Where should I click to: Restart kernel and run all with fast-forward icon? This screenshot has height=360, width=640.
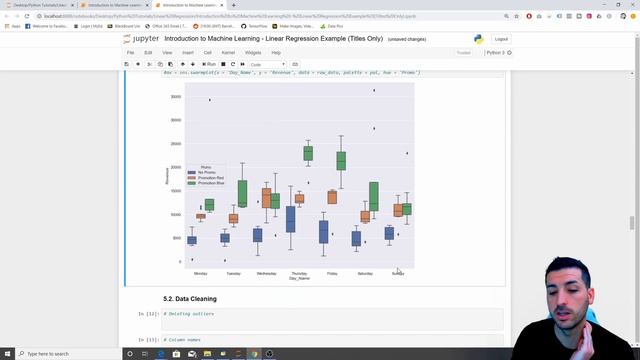pos(242,64)
